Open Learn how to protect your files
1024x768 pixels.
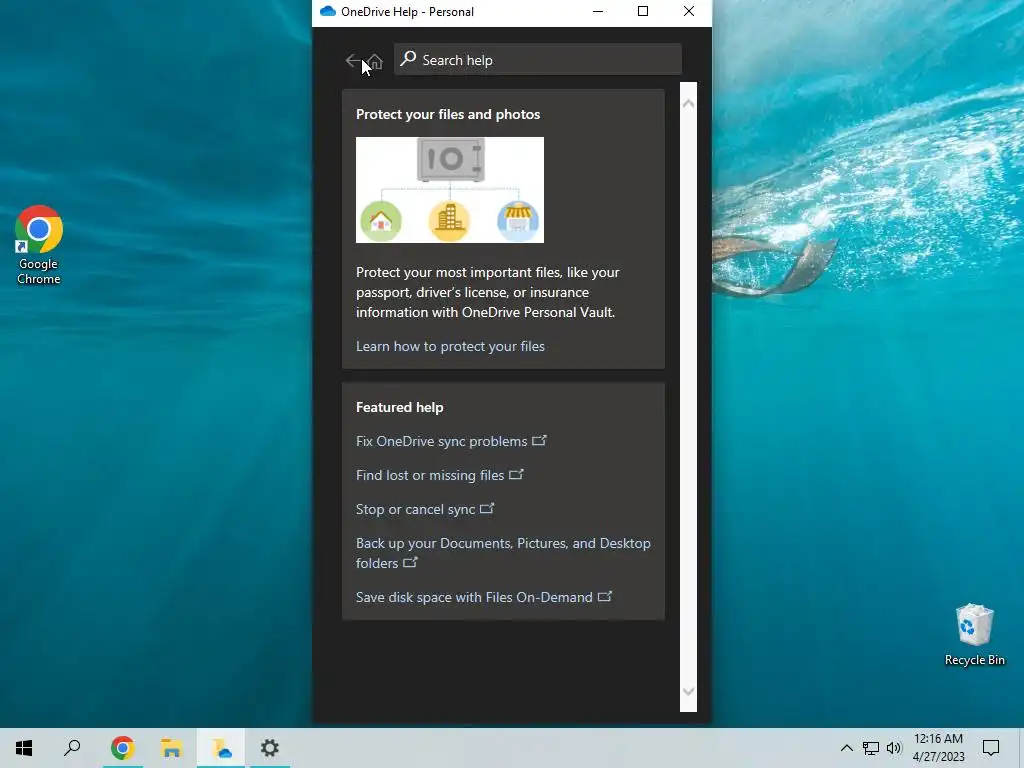(x=450, y=346)
